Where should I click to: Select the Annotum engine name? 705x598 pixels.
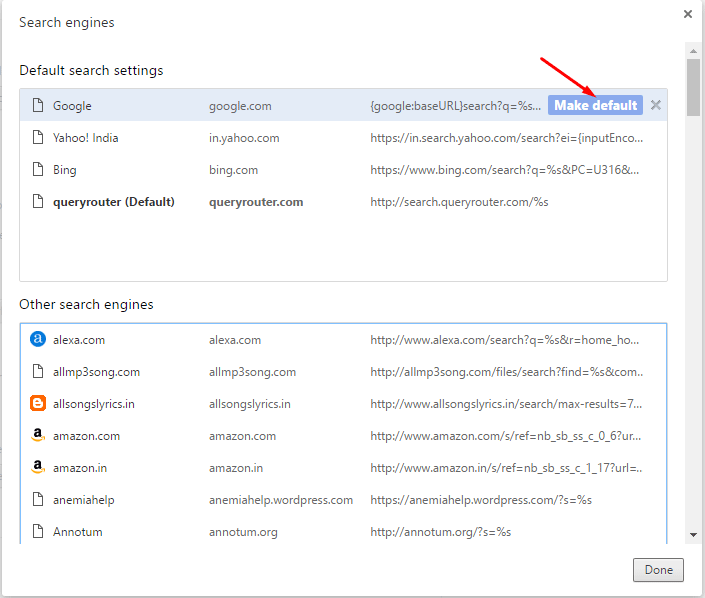click(77, 531)
